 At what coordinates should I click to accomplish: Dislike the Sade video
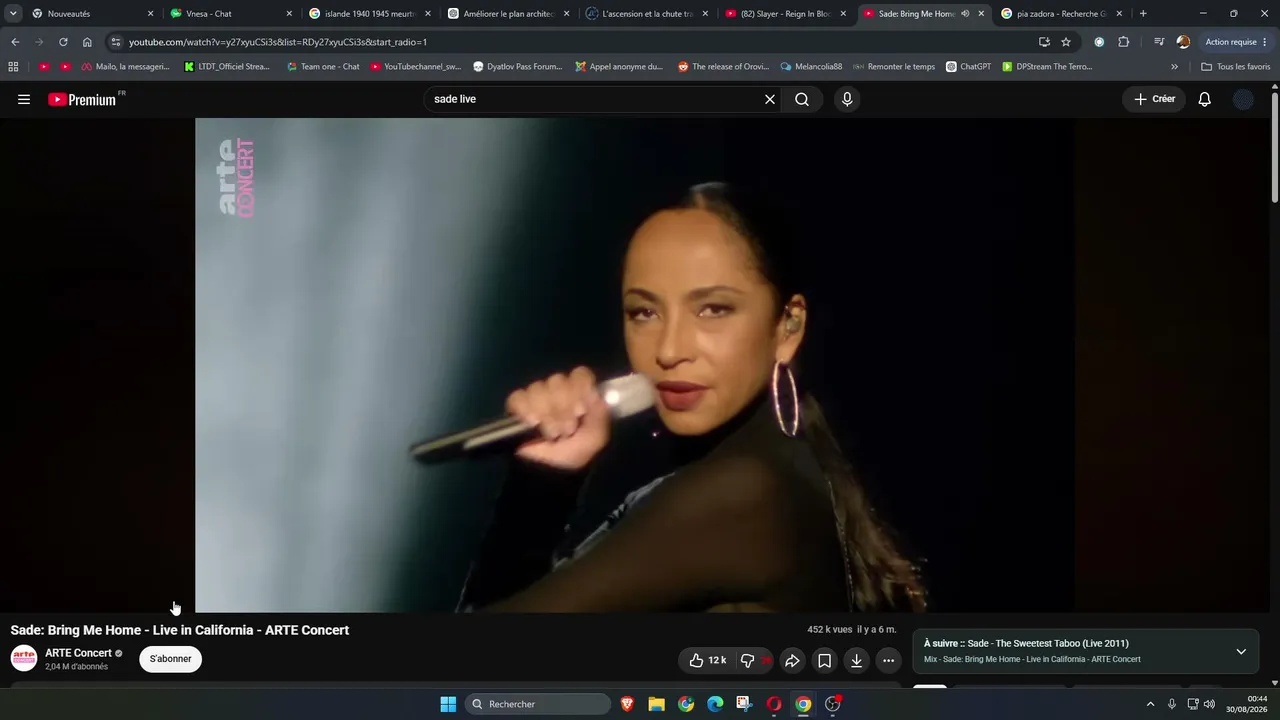pyautogui.click(x=753, y=660)
